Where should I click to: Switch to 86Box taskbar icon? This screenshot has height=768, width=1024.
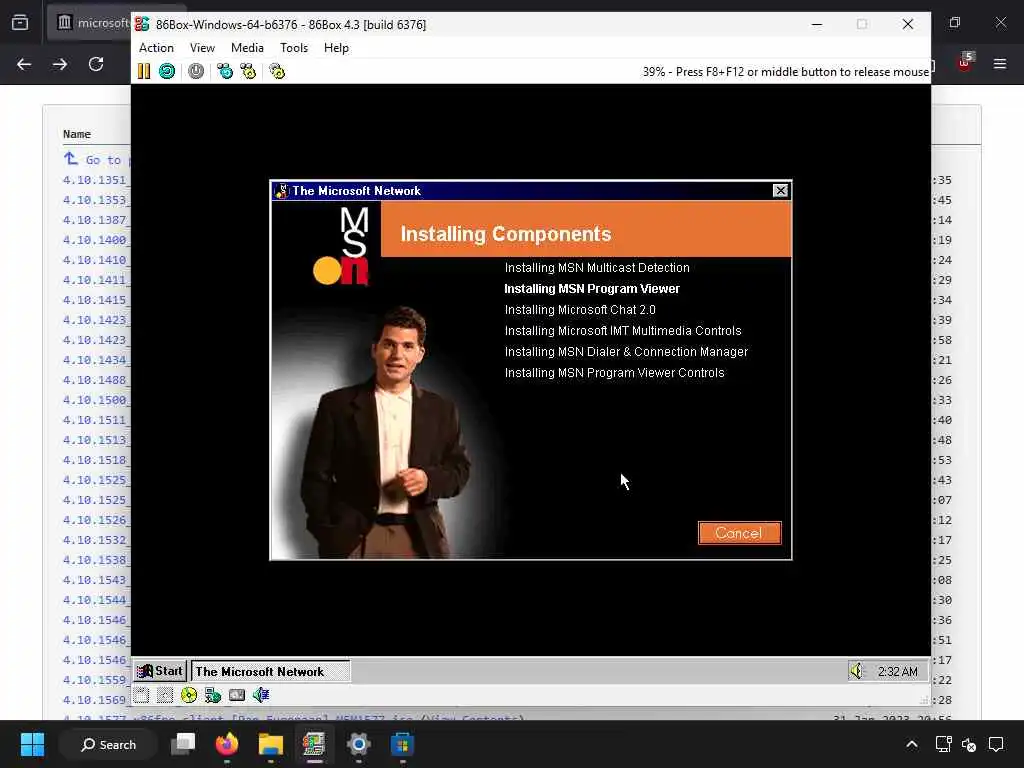314,744
